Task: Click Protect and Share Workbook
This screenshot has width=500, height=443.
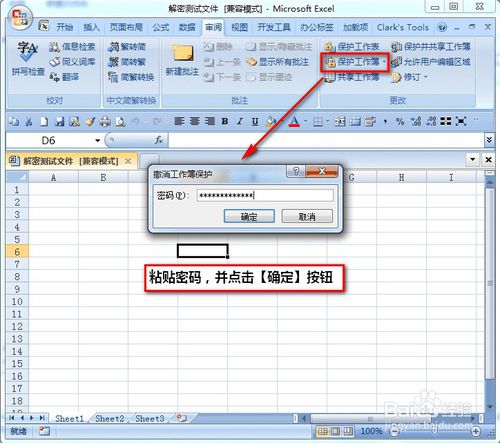Action: pyautogui.click(x=431, y=47)
